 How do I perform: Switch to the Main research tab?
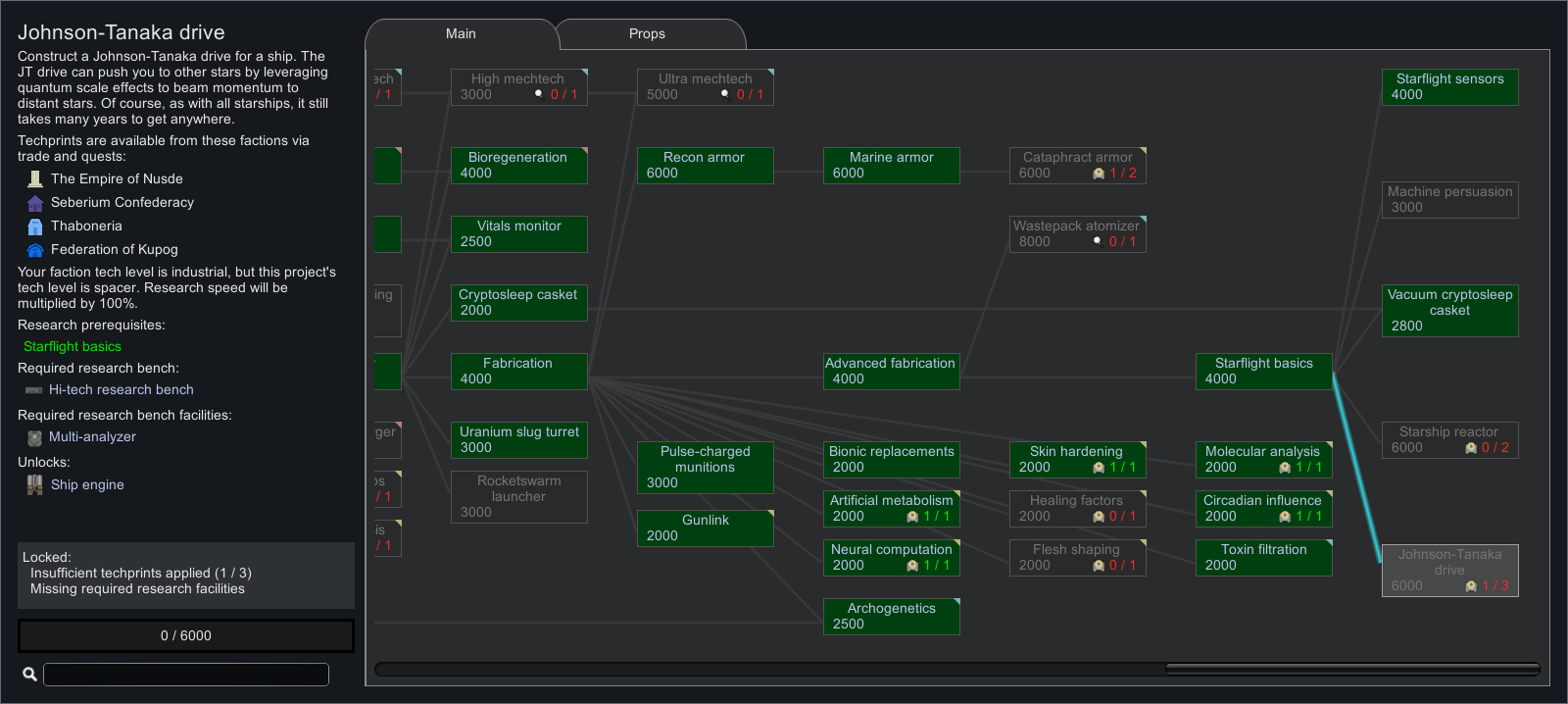461,33
